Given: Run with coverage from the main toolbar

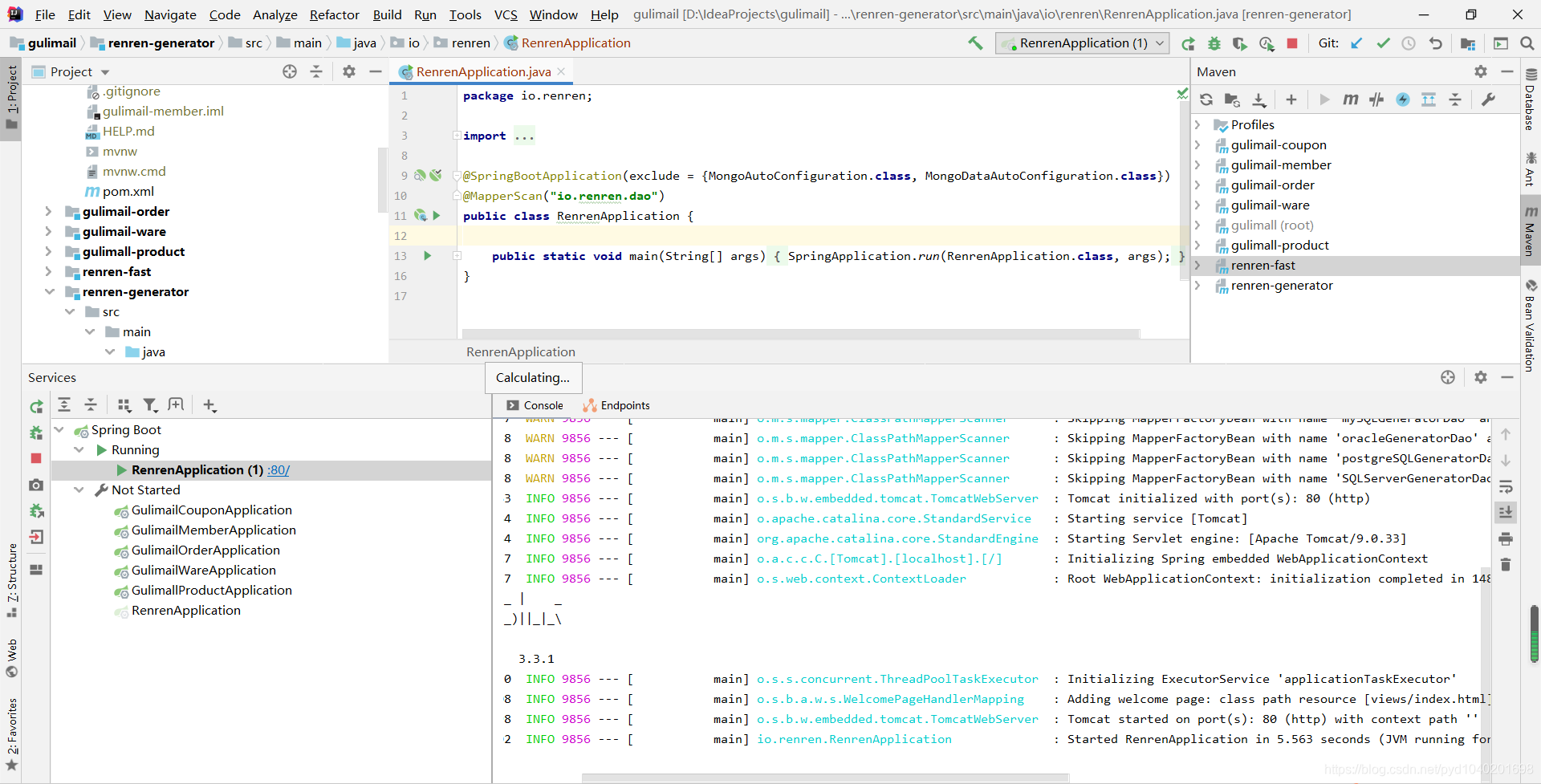Looking at the screenshot, I should (1240, 43).
